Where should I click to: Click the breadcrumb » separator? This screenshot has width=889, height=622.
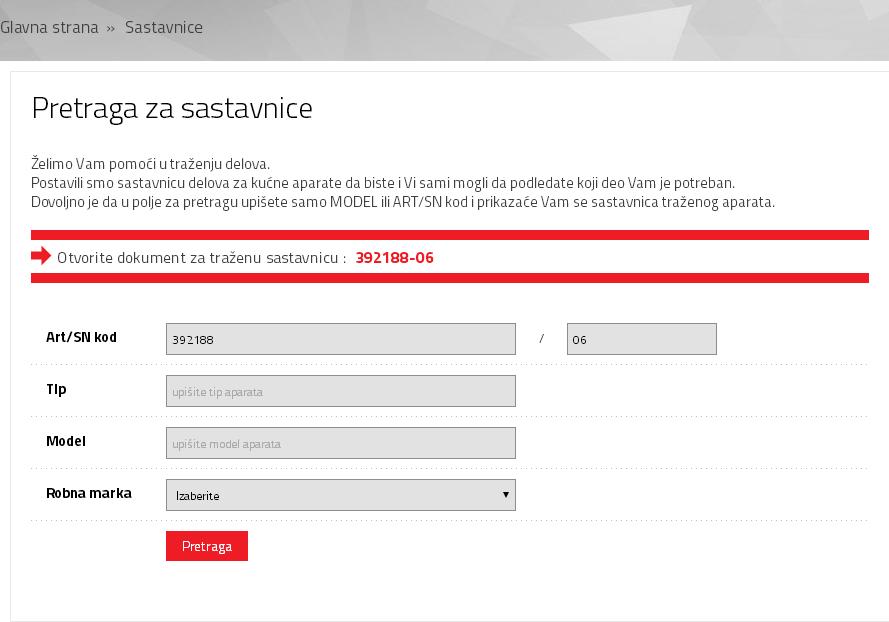111,28
